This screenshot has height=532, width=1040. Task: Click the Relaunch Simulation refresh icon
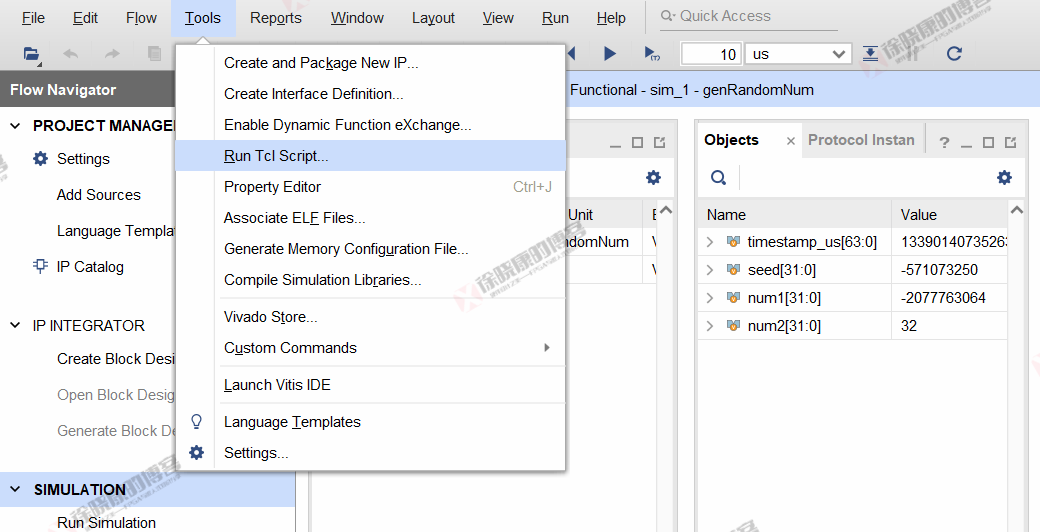[954, 54]
